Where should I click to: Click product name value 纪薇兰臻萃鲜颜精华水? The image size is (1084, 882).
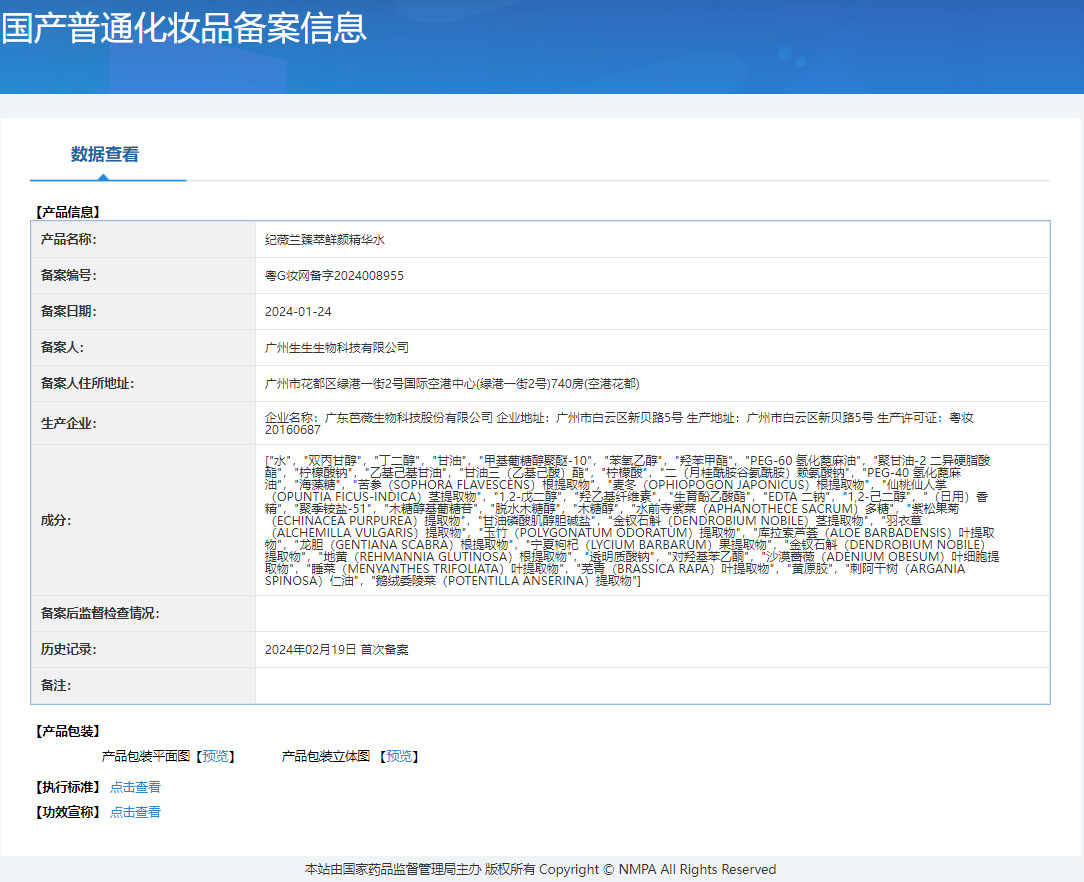(325, 240)
